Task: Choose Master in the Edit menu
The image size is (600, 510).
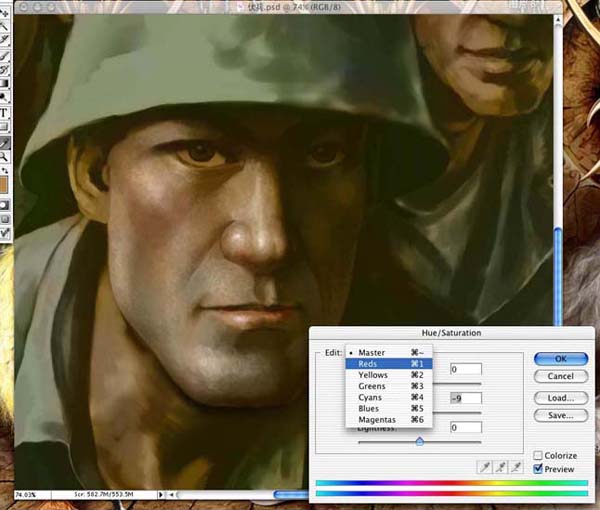Action: tap(389, 352)
